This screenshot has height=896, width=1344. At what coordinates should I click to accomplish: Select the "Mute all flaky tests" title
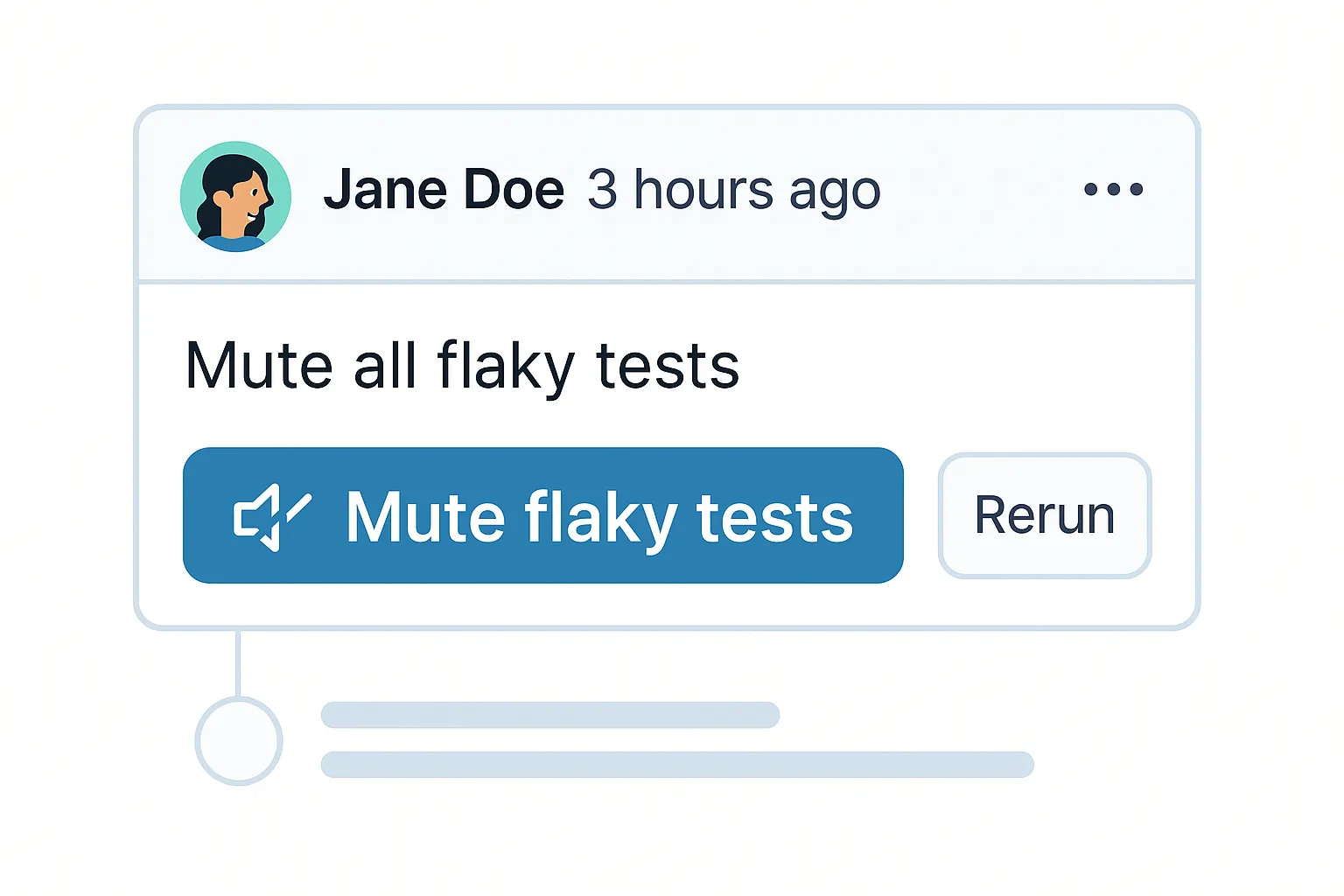click(x=462, y=365)
